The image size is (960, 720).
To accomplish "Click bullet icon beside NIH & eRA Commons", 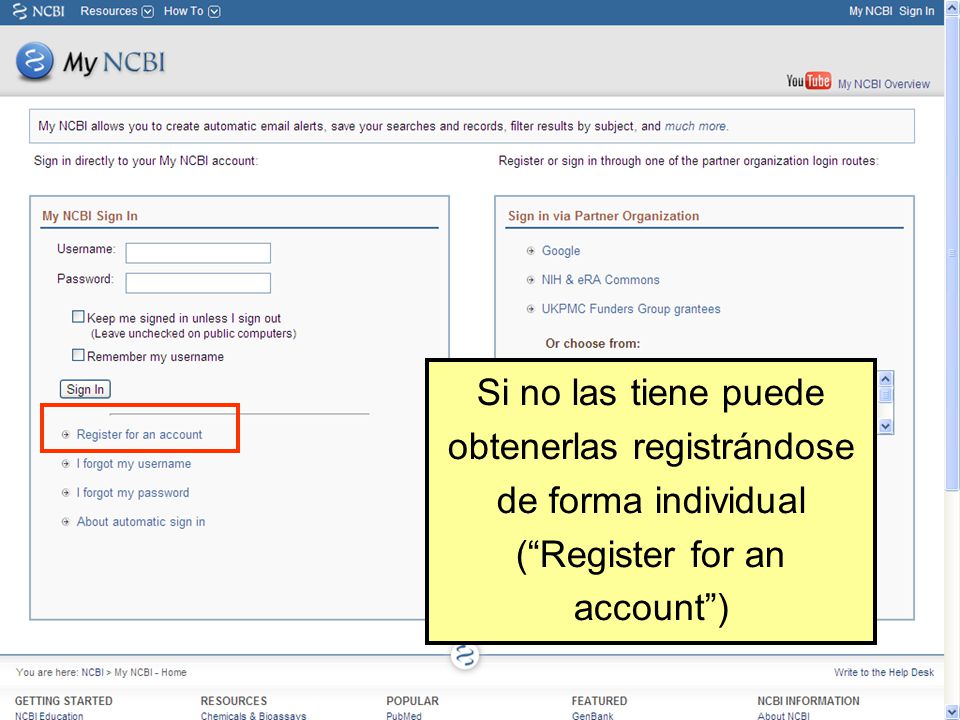I will [531, 280].
